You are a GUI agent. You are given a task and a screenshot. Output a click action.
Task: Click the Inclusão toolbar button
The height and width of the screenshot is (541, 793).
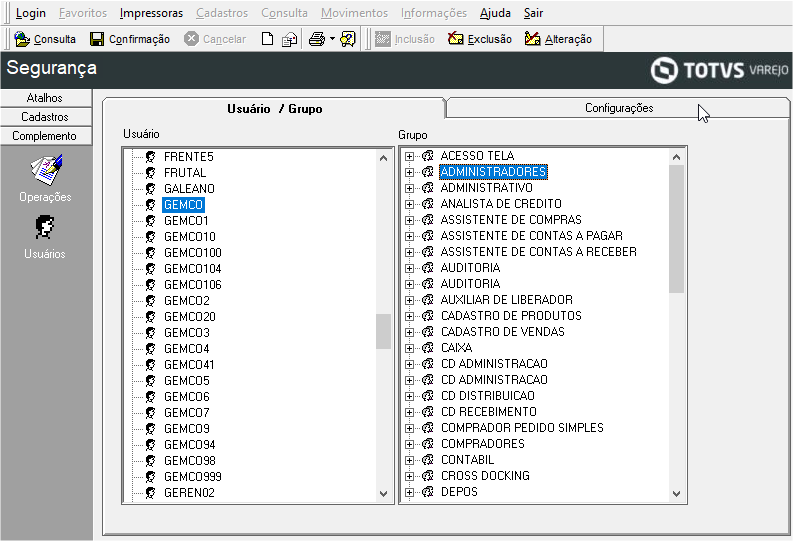[x=405, y=39]
